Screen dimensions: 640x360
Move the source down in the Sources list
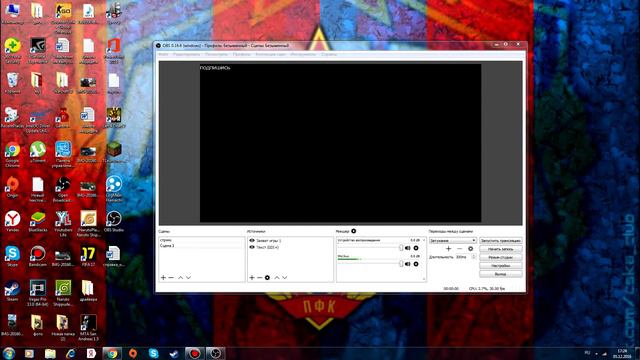click(284, 278)
